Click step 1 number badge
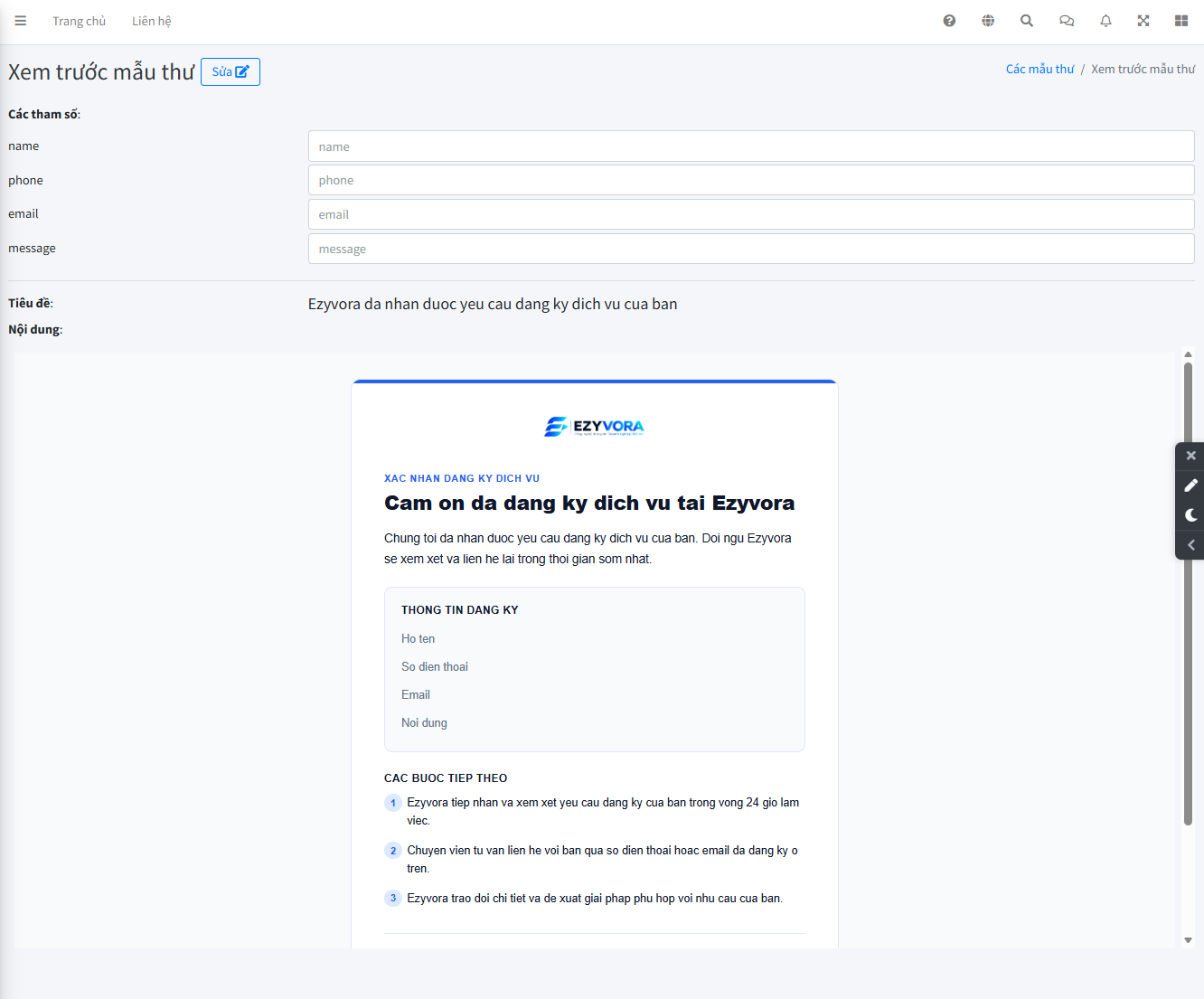The height and width of the screenshot is (999, 1204). (x=393, y=803)
